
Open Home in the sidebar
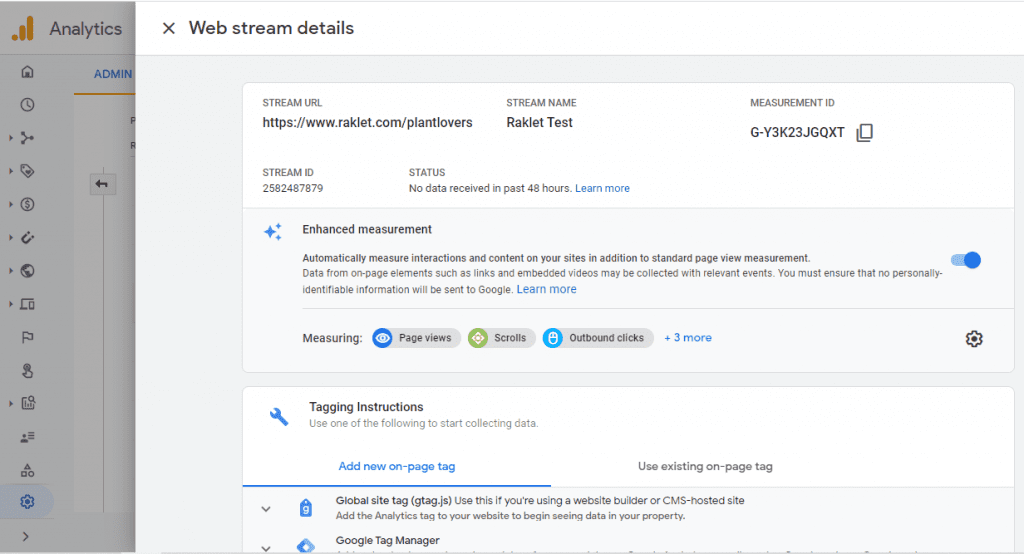(x=27, y=72)
